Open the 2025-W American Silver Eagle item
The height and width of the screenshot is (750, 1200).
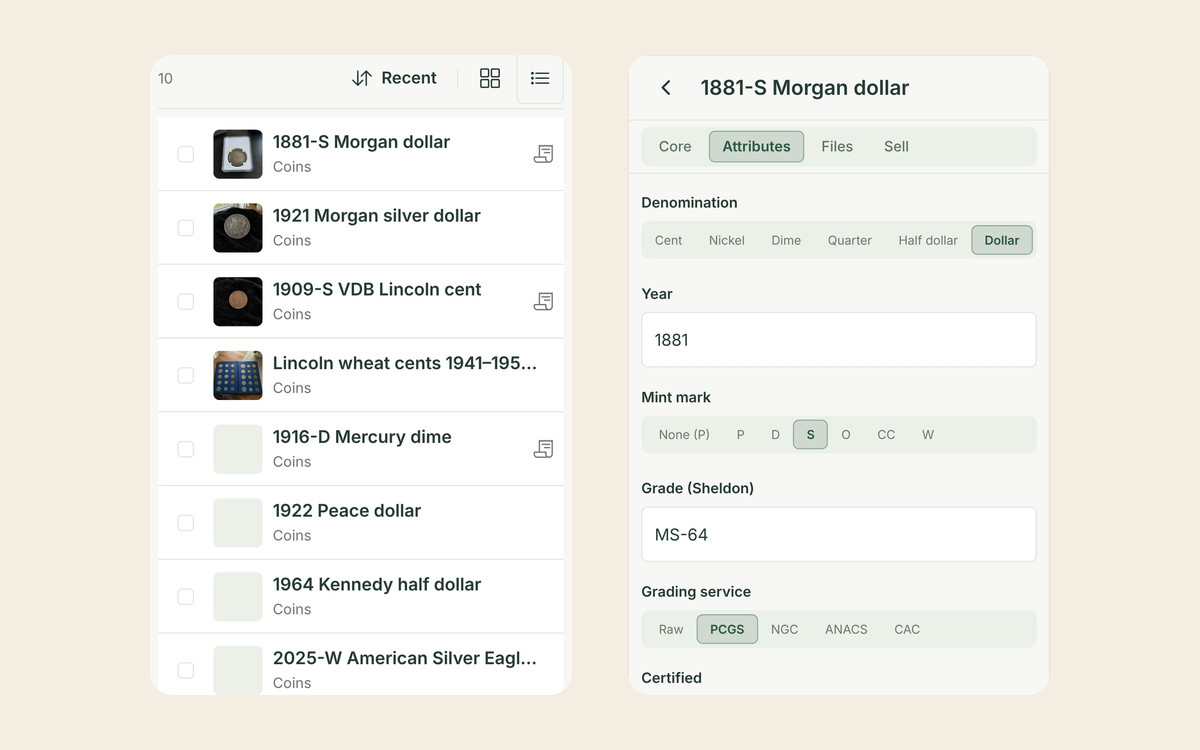click(x=361, y=664)
